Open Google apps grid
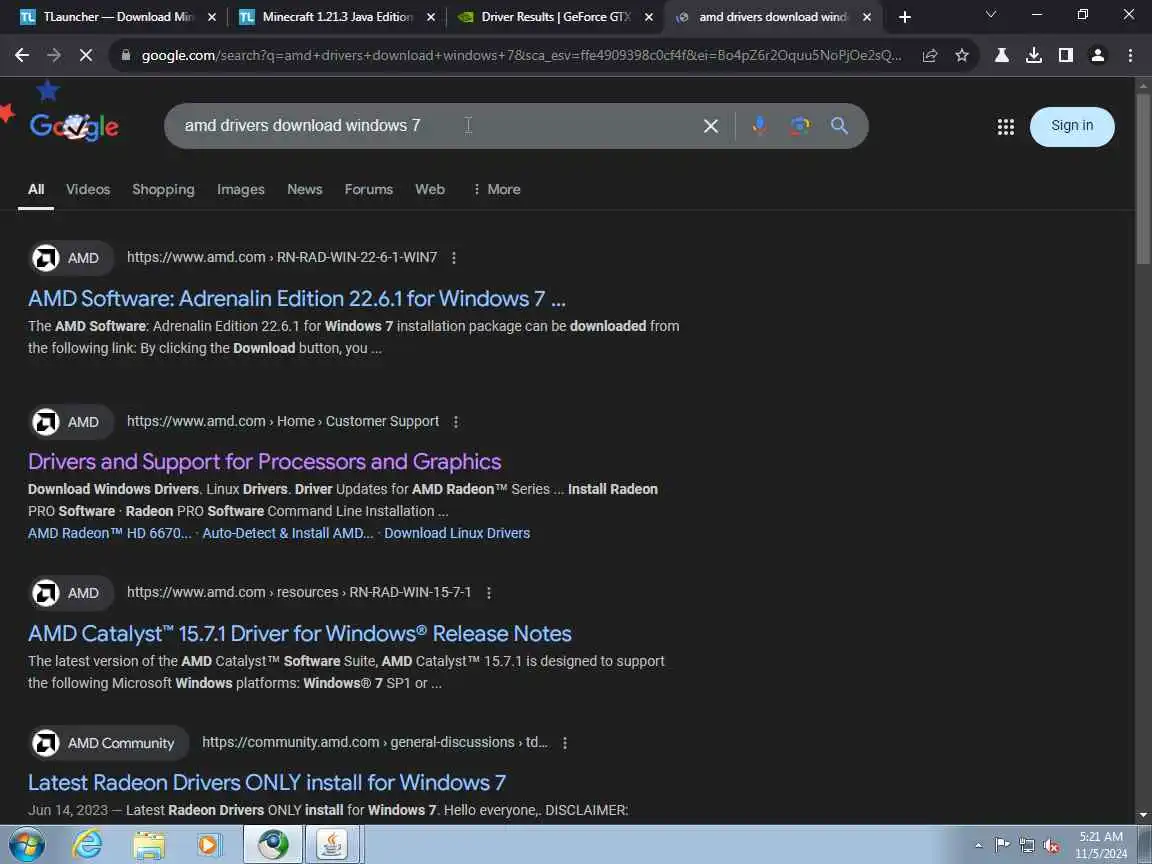This screenshot has height=864, width=1152. (1006, 126)
